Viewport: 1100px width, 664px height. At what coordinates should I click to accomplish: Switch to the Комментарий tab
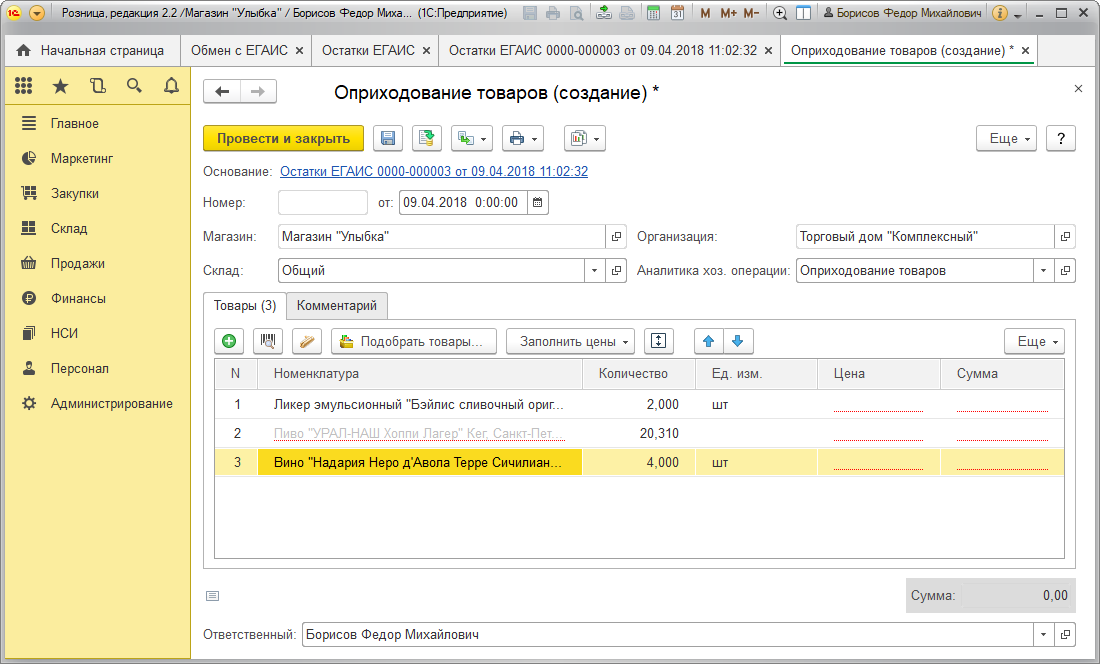(337, 306)
